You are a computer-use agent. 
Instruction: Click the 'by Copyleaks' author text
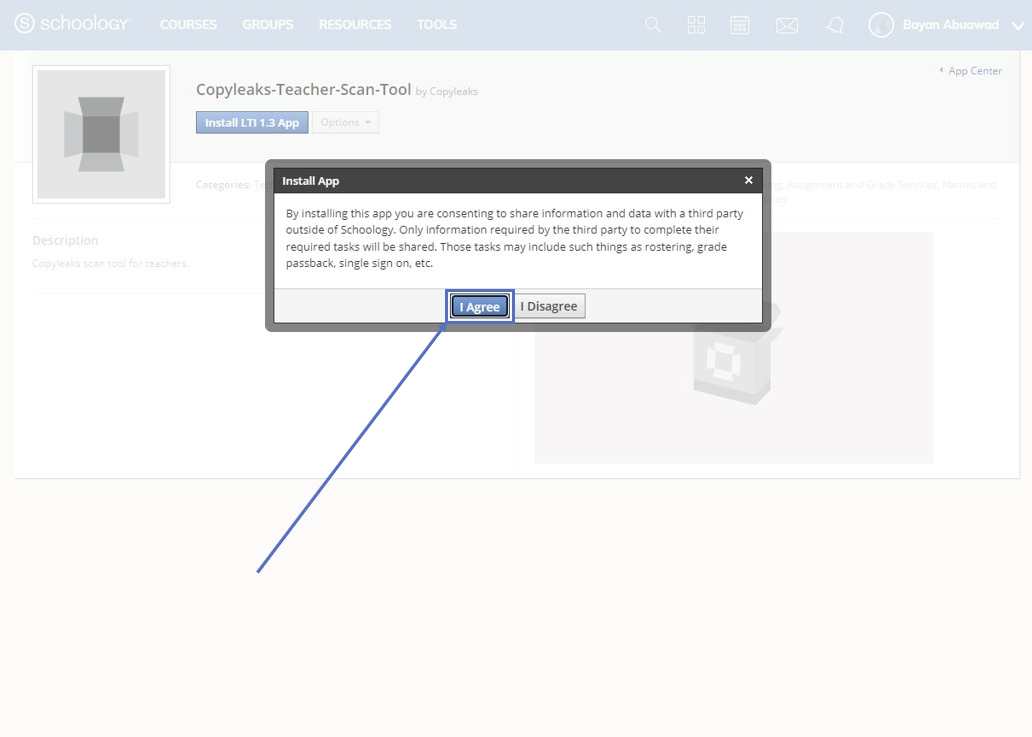pos(447,91)
